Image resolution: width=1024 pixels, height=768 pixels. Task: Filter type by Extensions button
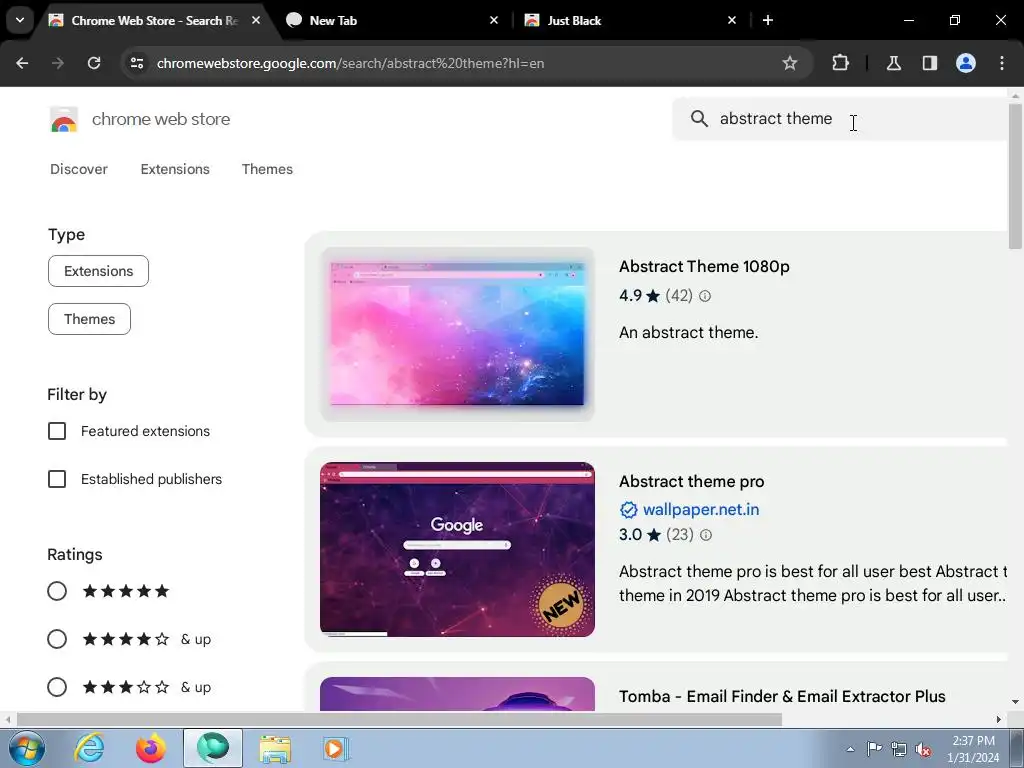99,271
